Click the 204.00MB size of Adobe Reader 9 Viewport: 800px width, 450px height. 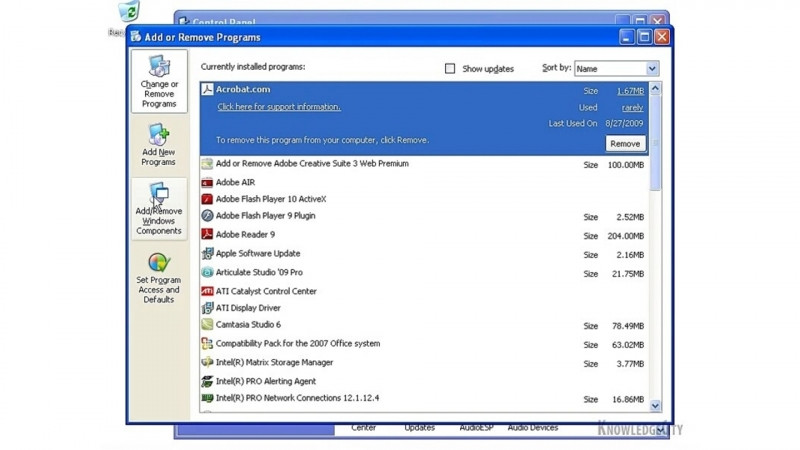626,236
